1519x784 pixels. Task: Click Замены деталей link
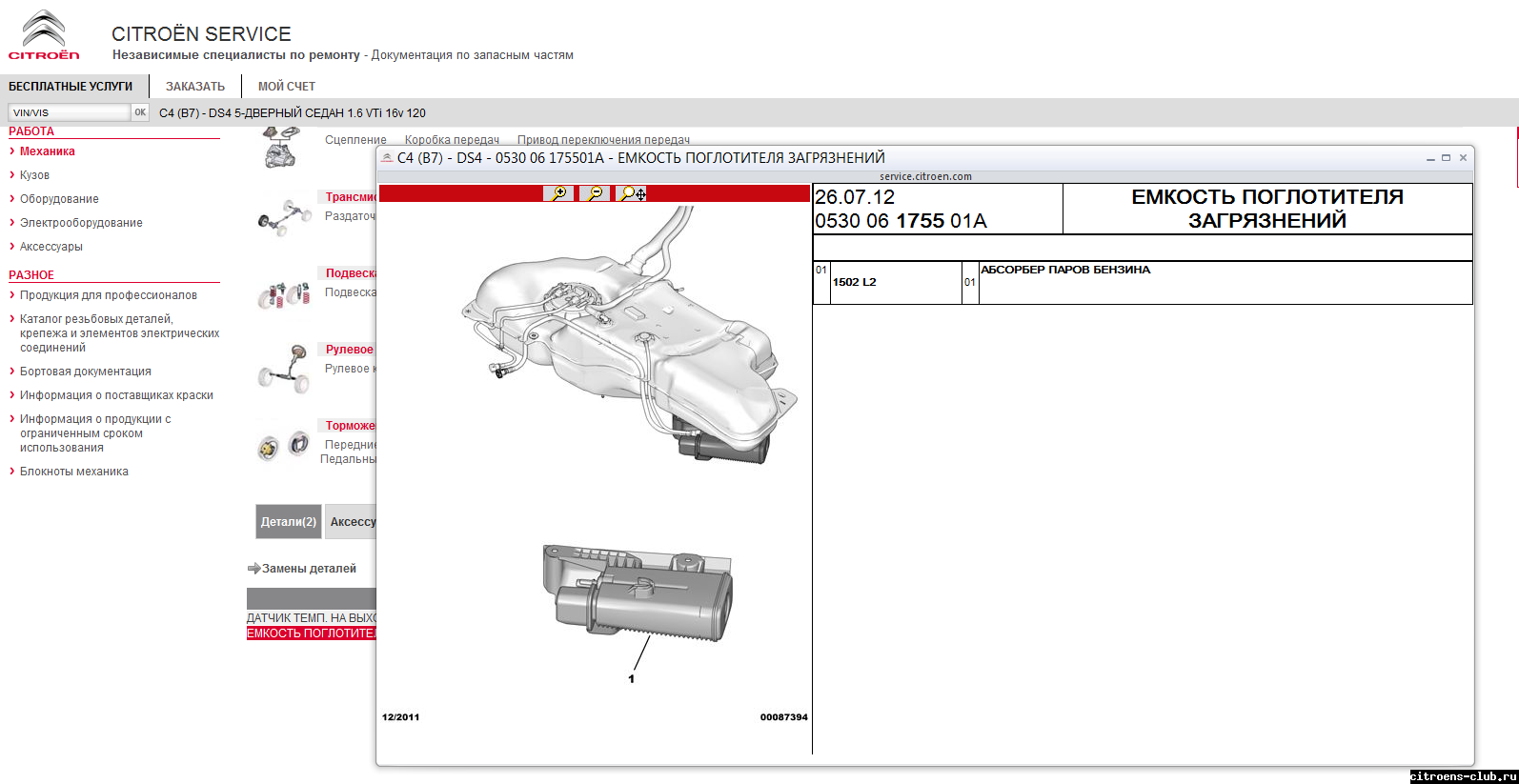[309, 569]
